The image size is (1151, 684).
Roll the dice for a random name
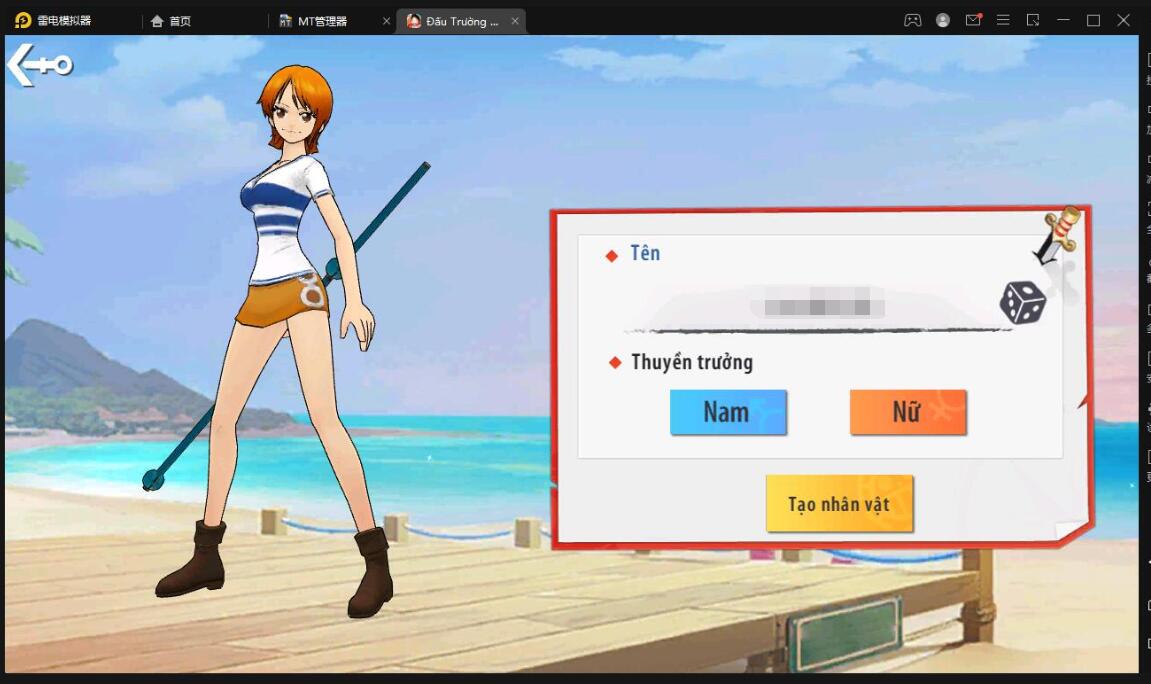coord(1022,302)
